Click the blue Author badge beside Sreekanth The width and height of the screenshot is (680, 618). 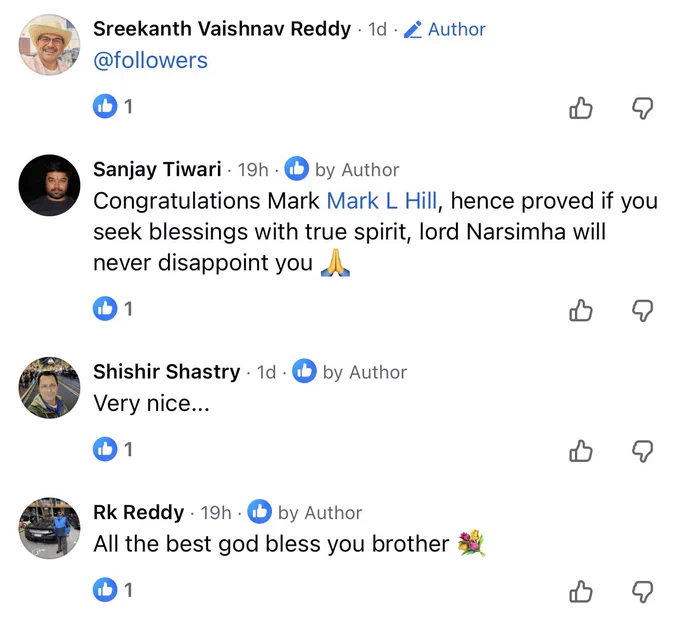click(x=445, y=29)
